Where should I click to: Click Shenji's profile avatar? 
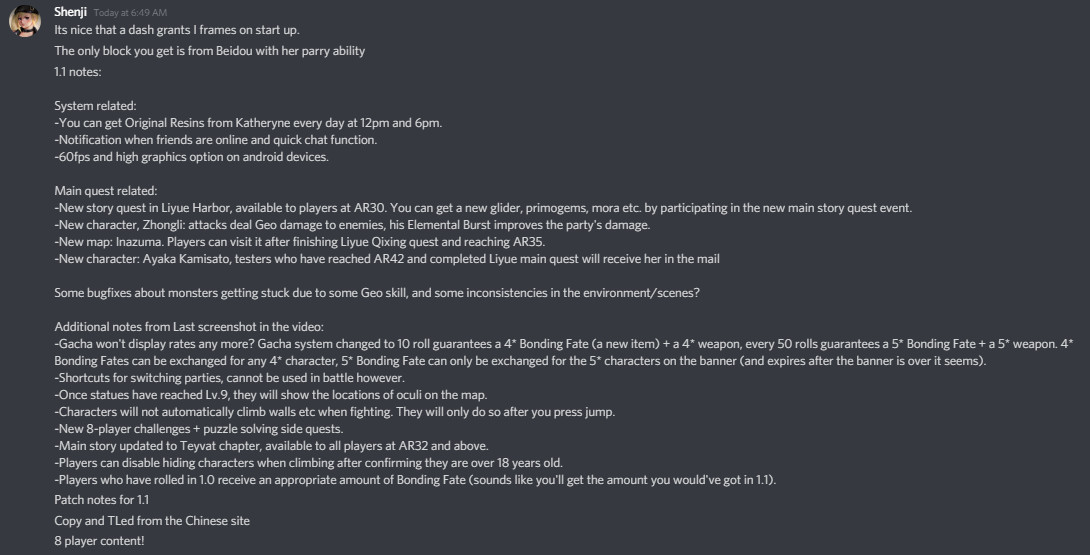click(25, 22)
